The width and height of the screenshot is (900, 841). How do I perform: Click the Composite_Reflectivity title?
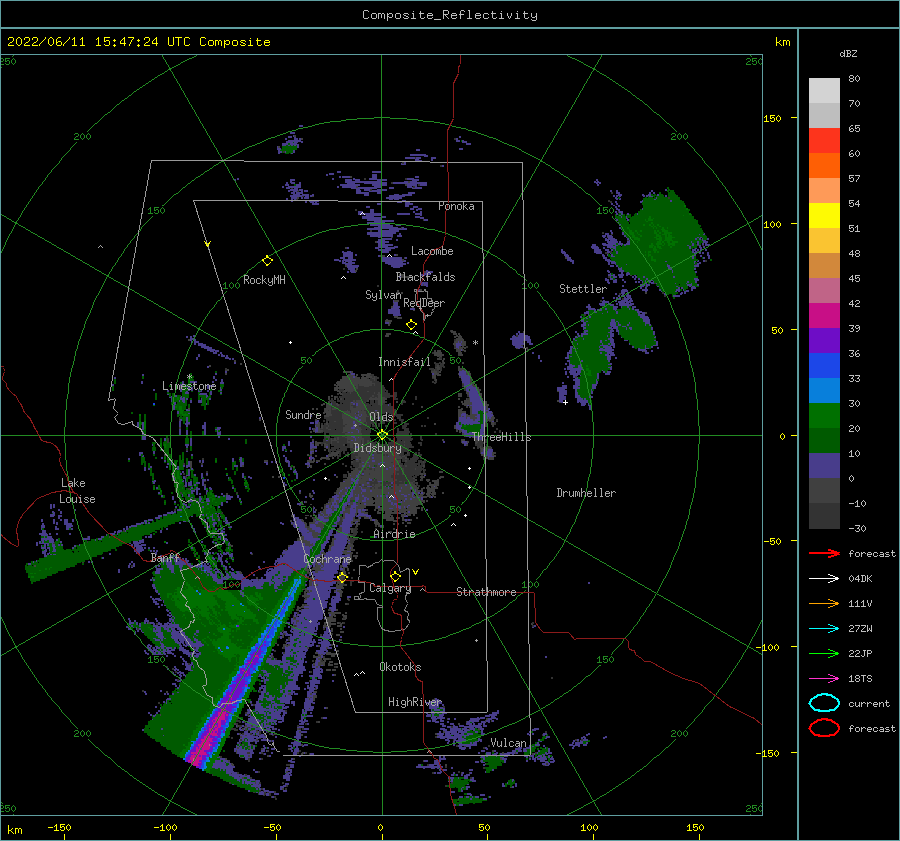point(450,15)
